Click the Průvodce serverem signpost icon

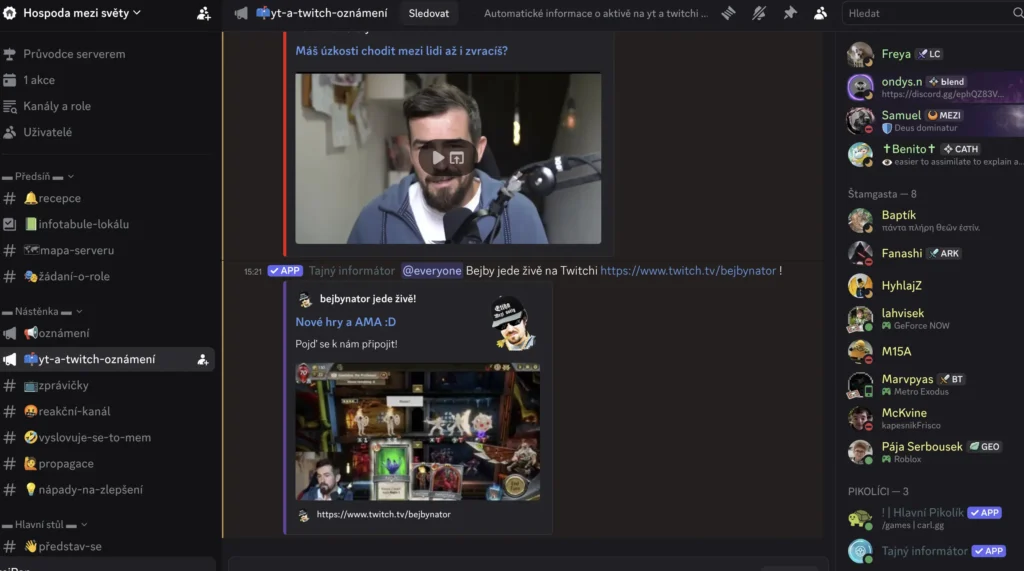[10, 54]
